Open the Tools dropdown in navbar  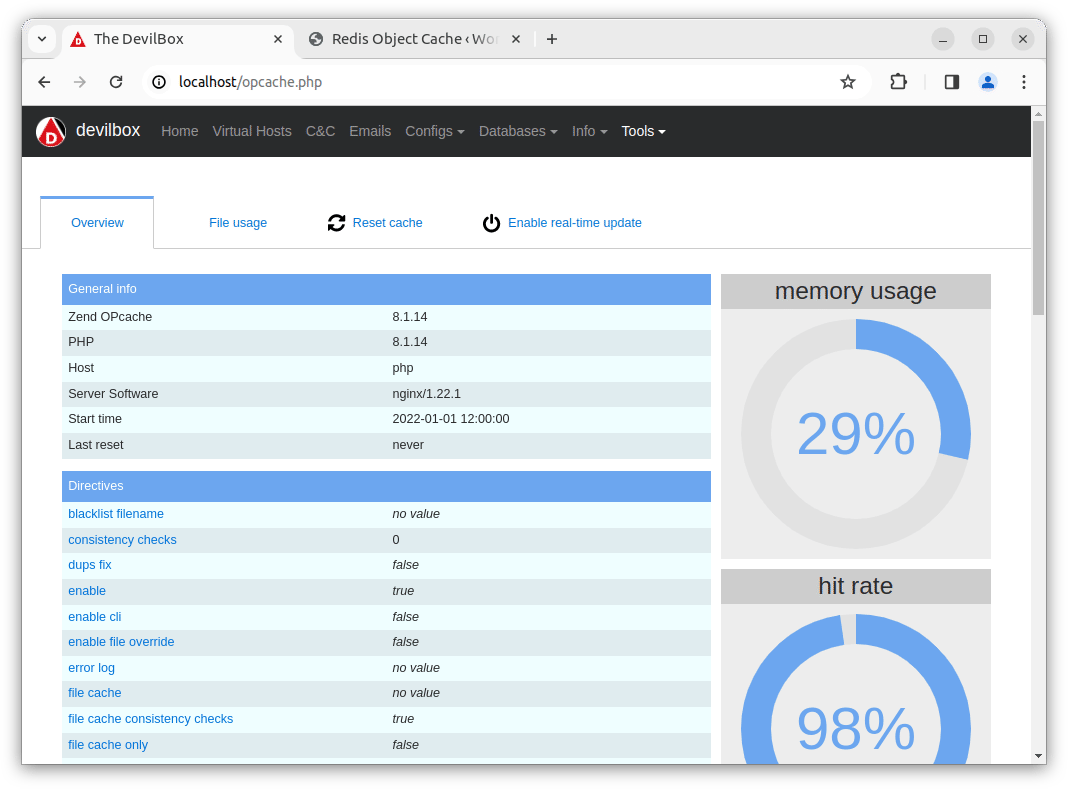643,131
